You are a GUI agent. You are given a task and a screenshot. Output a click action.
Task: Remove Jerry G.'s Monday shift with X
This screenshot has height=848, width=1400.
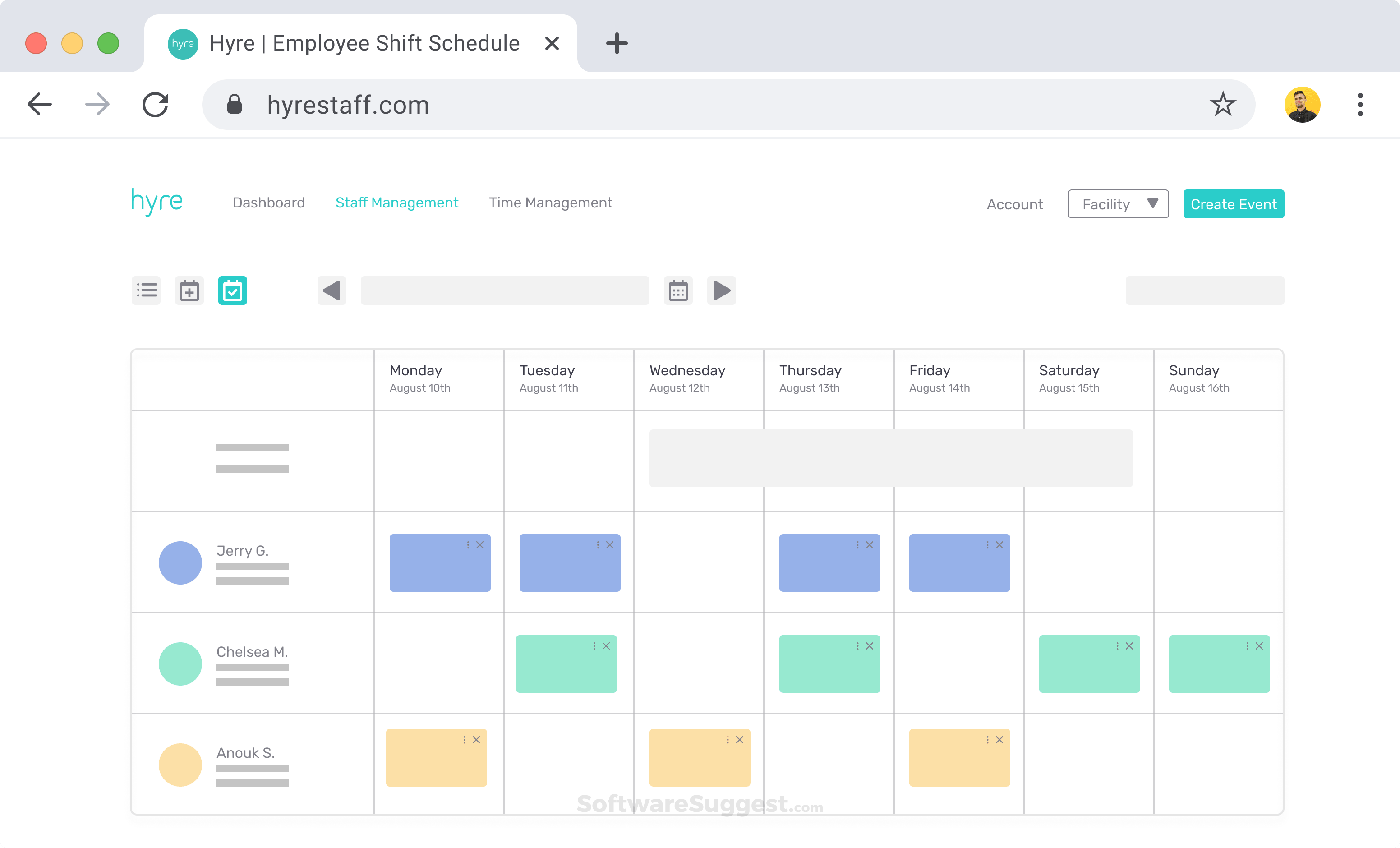coord(480,545)
